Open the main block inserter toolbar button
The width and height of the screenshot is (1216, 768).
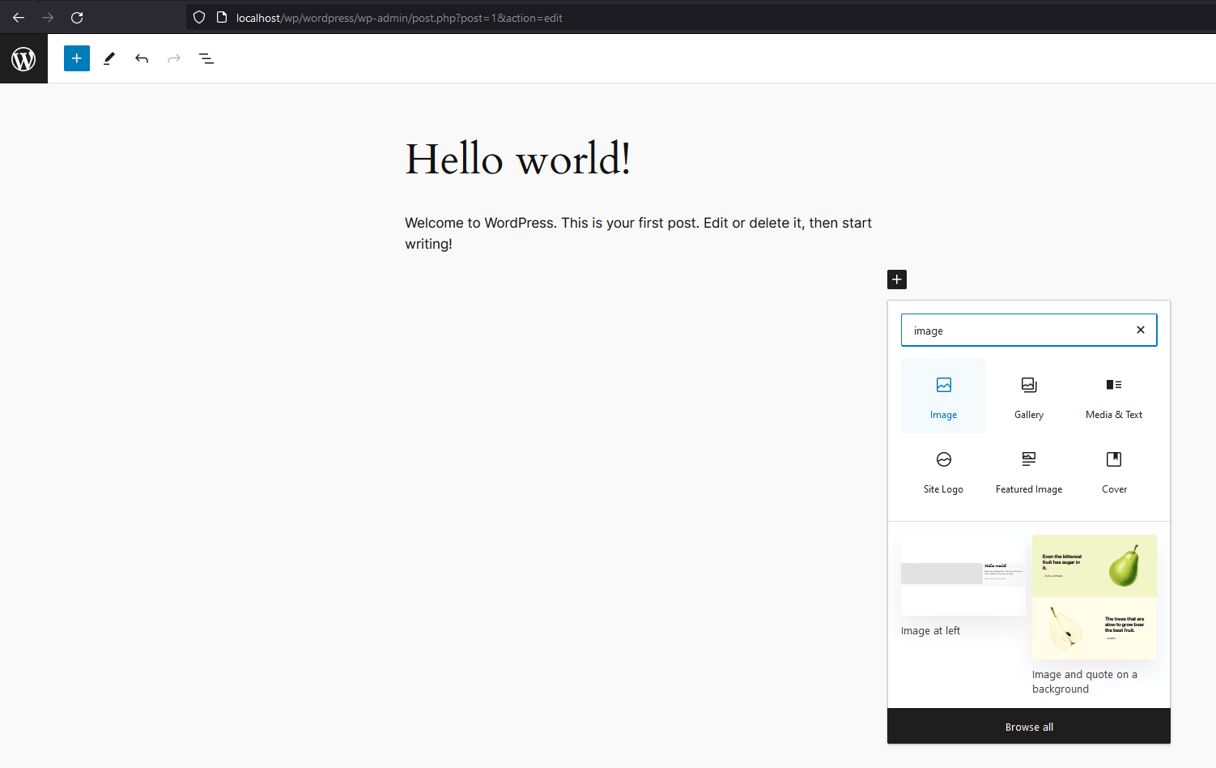(x=76, y=58)
